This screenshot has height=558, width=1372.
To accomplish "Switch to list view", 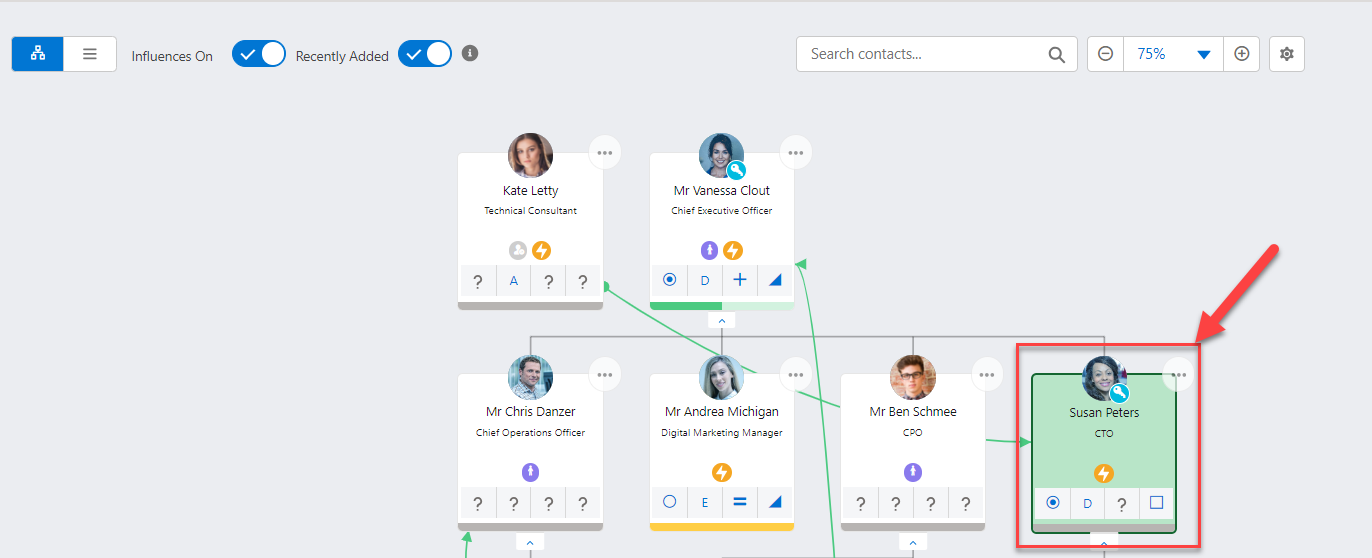I will click(x=90, y=54).
